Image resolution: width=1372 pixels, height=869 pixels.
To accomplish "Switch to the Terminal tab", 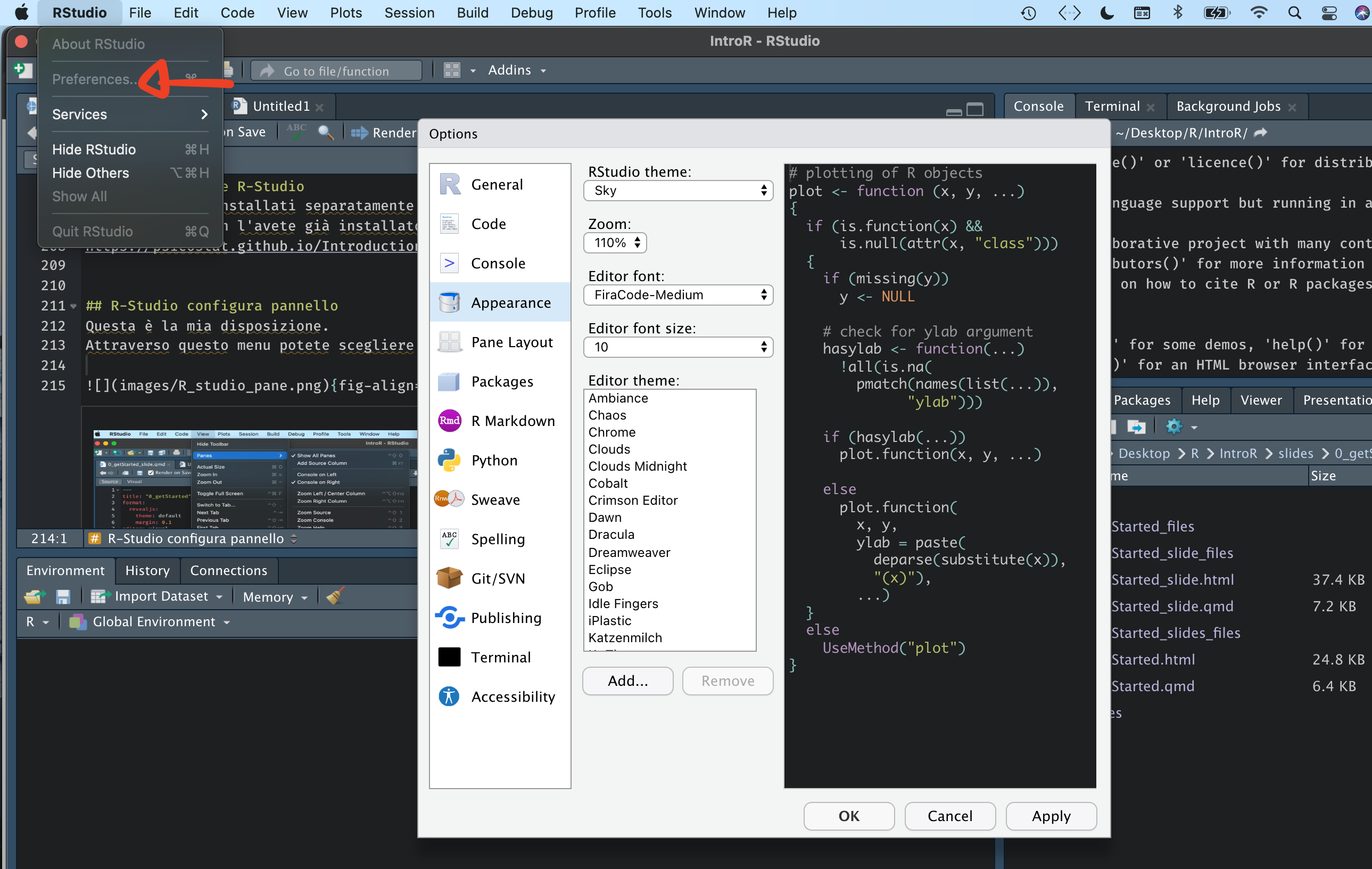I will pyautogui.click(x=1112, y=106).
